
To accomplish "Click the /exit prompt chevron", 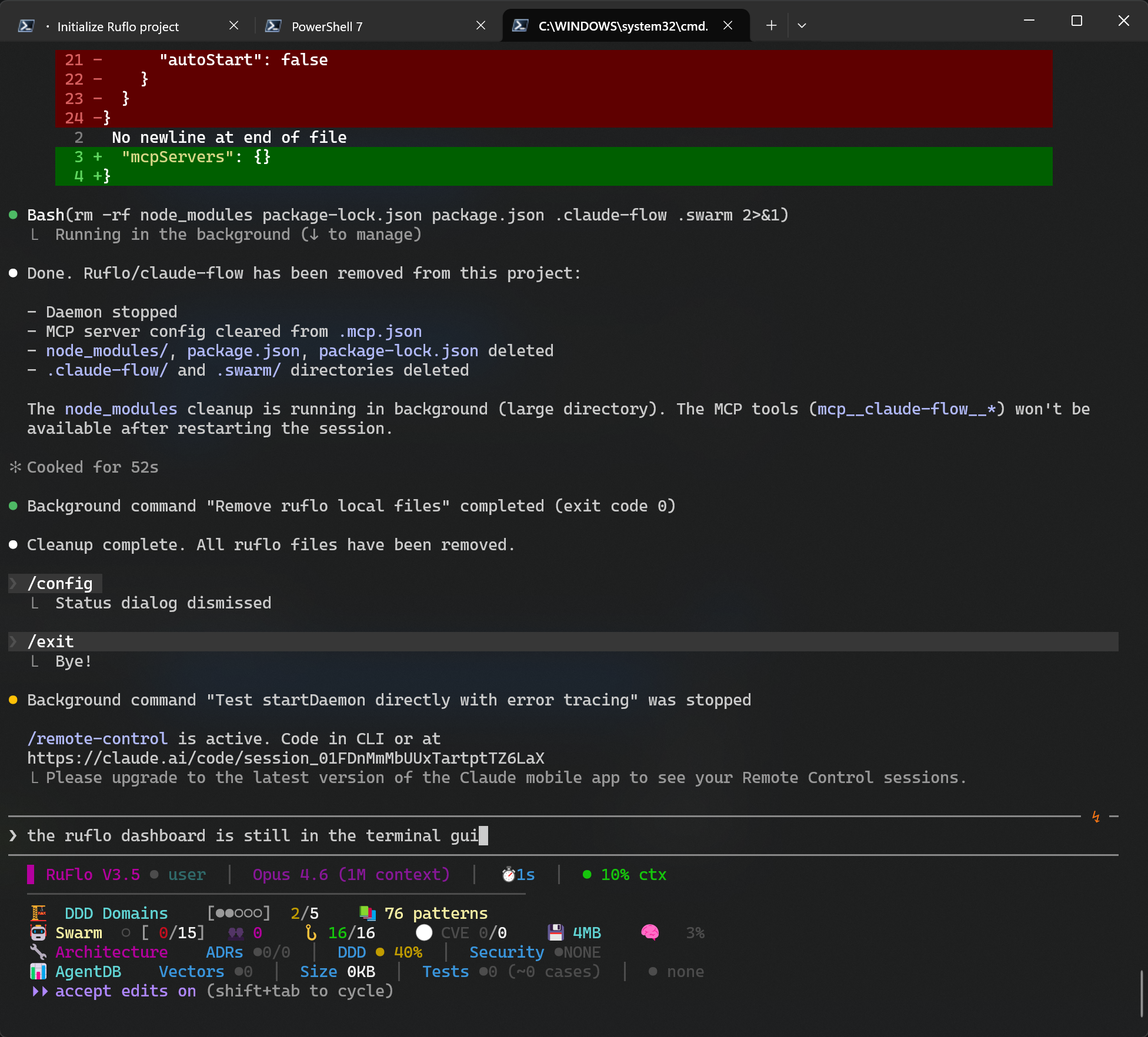I will click(x=14, y=641).
